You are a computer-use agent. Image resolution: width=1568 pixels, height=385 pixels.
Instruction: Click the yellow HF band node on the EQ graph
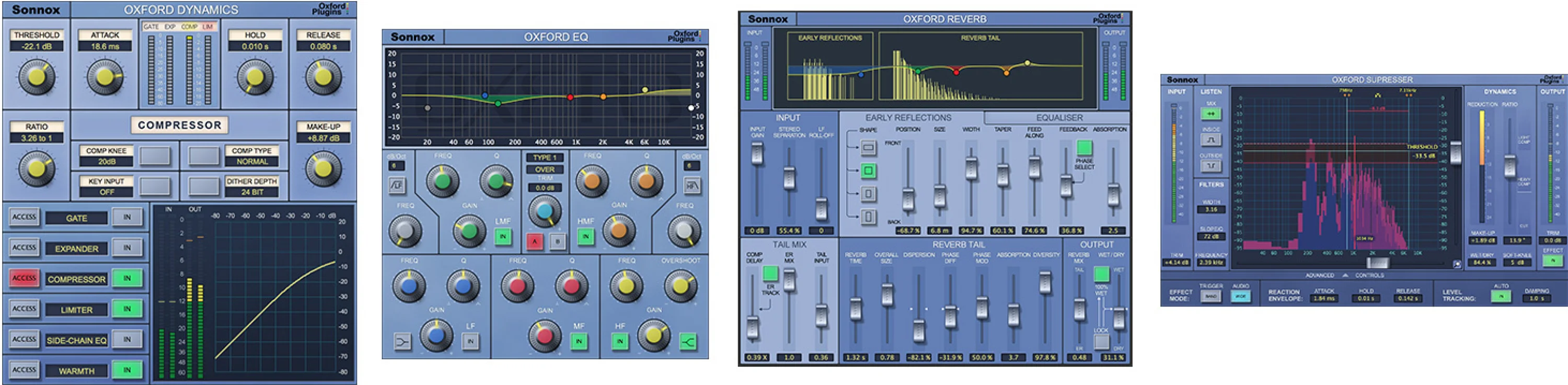[645, 89]
